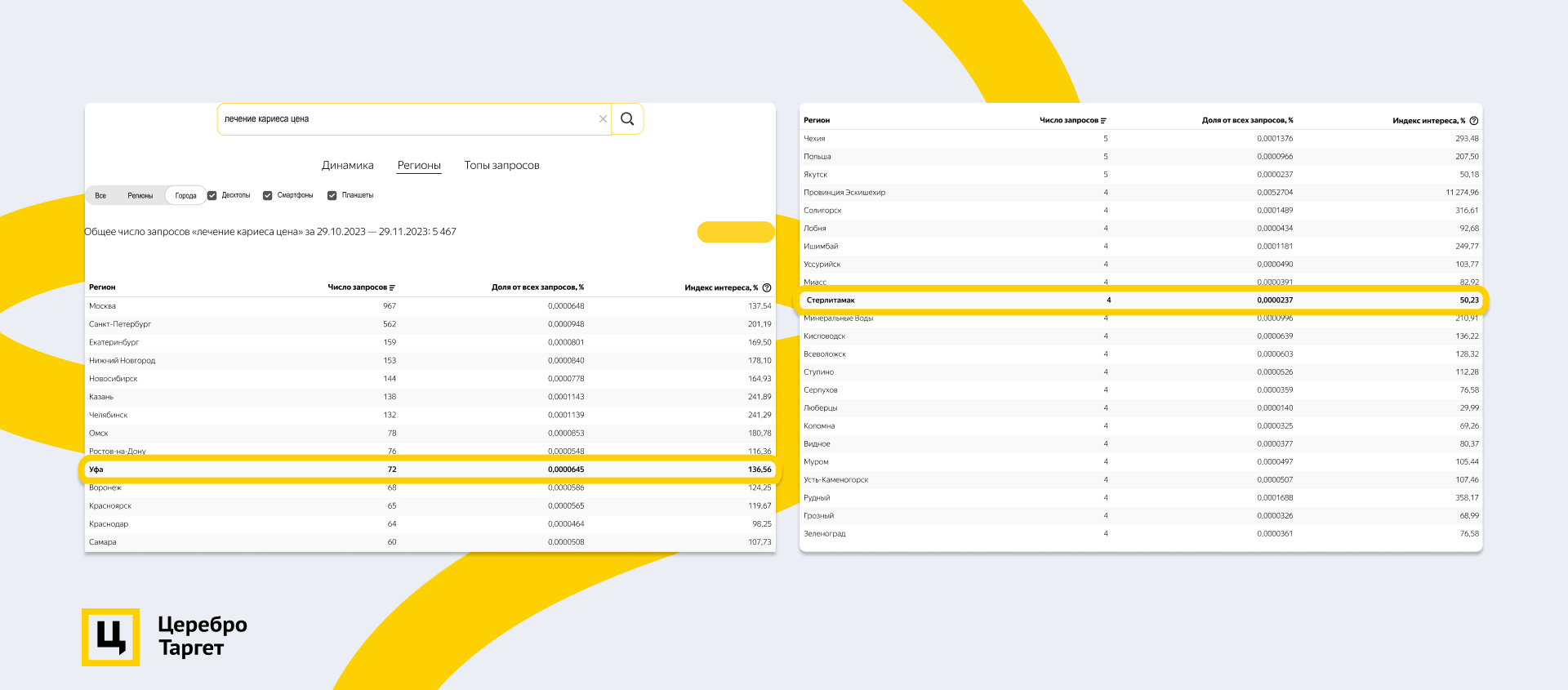Select the Зеленоград row

pyautogui.click(x=1141, y=534)
